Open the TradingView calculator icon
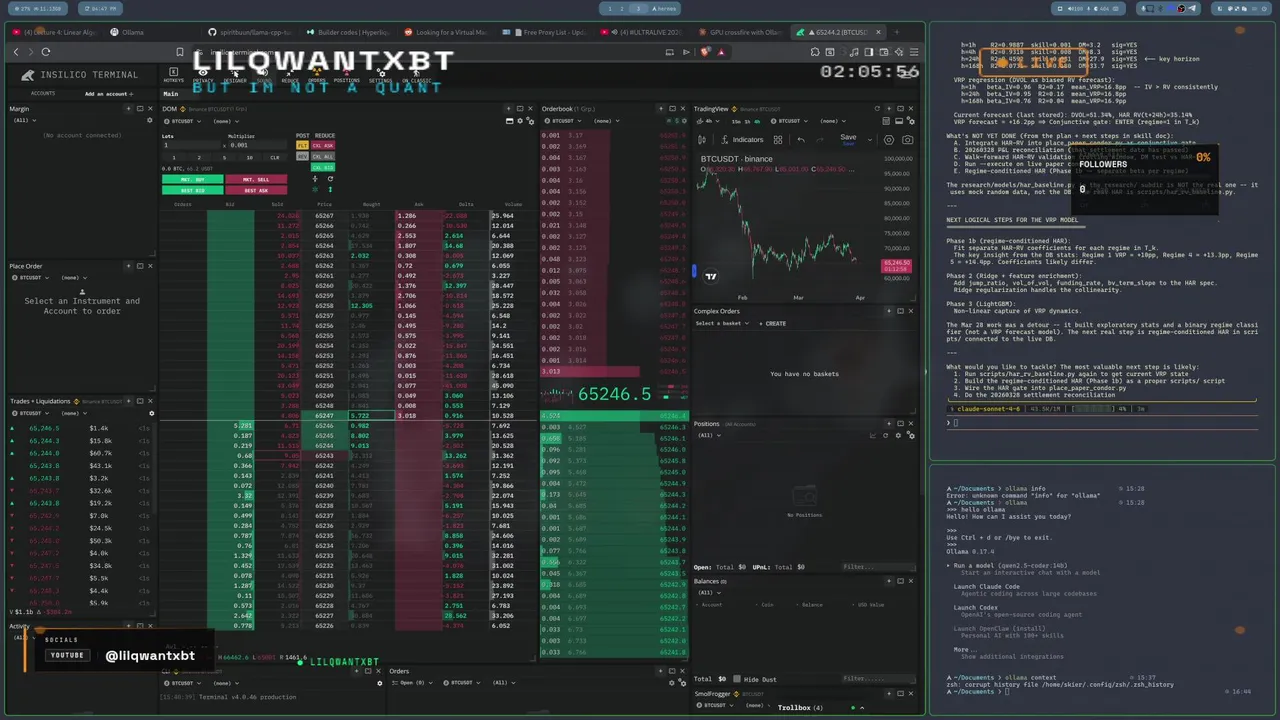 point(886,121)
